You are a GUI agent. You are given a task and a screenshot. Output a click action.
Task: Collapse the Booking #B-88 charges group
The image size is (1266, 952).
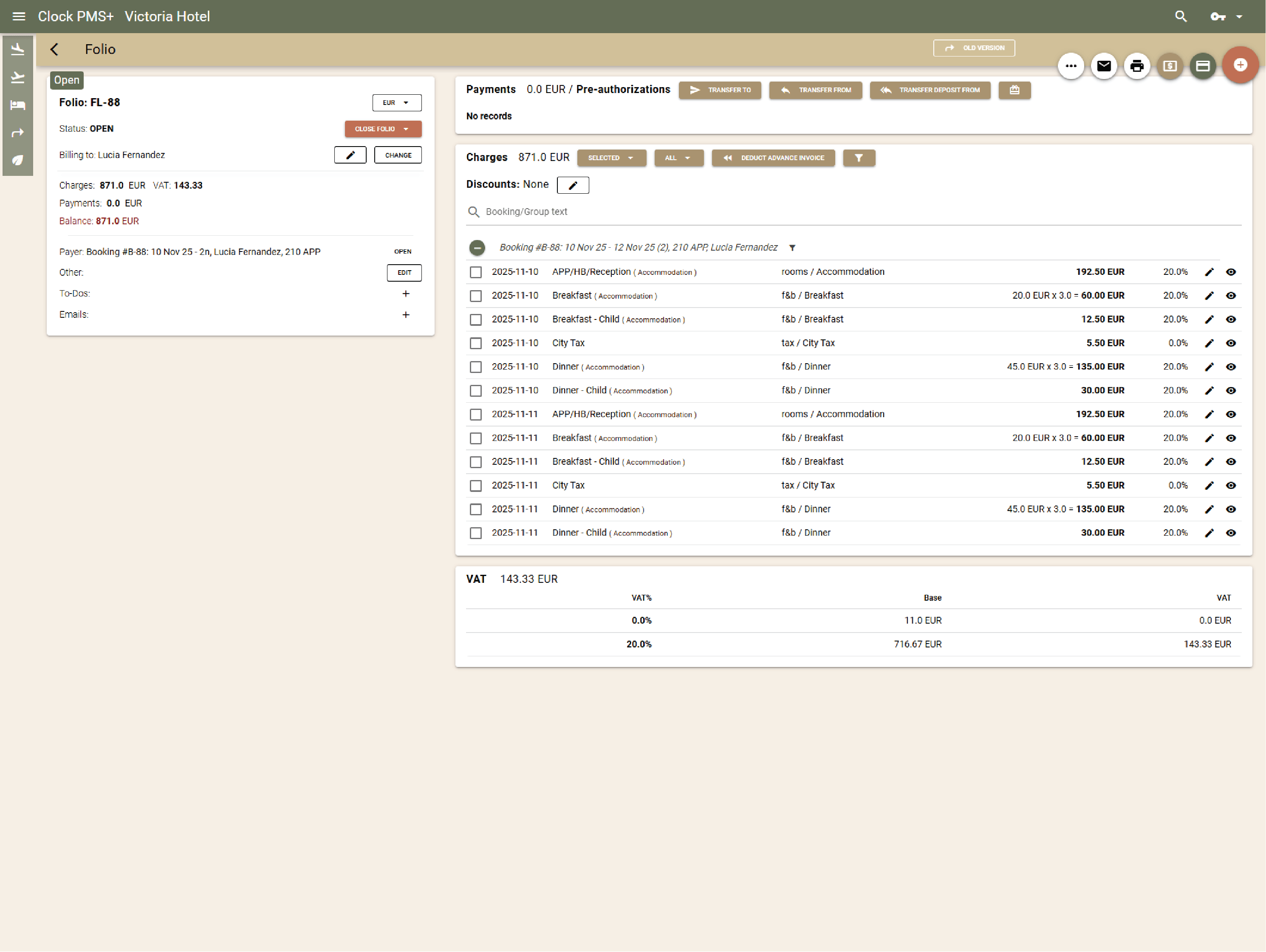click(x=477, y=247)
